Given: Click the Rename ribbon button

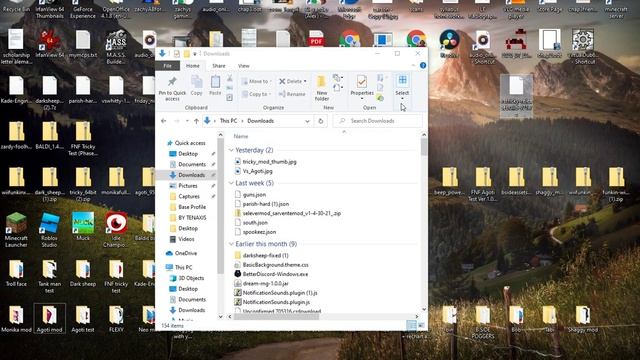Looking at the screenshot, I should [292, 94].
